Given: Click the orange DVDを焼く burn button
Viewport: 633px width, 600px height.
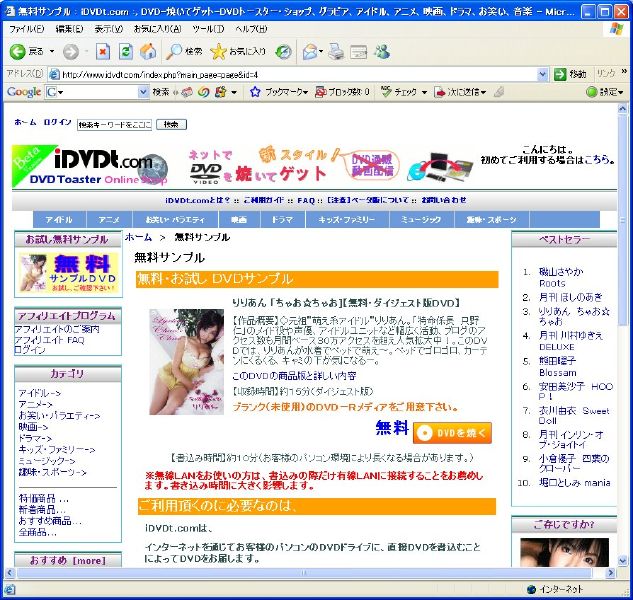Looking at the screenshot, I should pyautogui.click(x=452, y=432).
